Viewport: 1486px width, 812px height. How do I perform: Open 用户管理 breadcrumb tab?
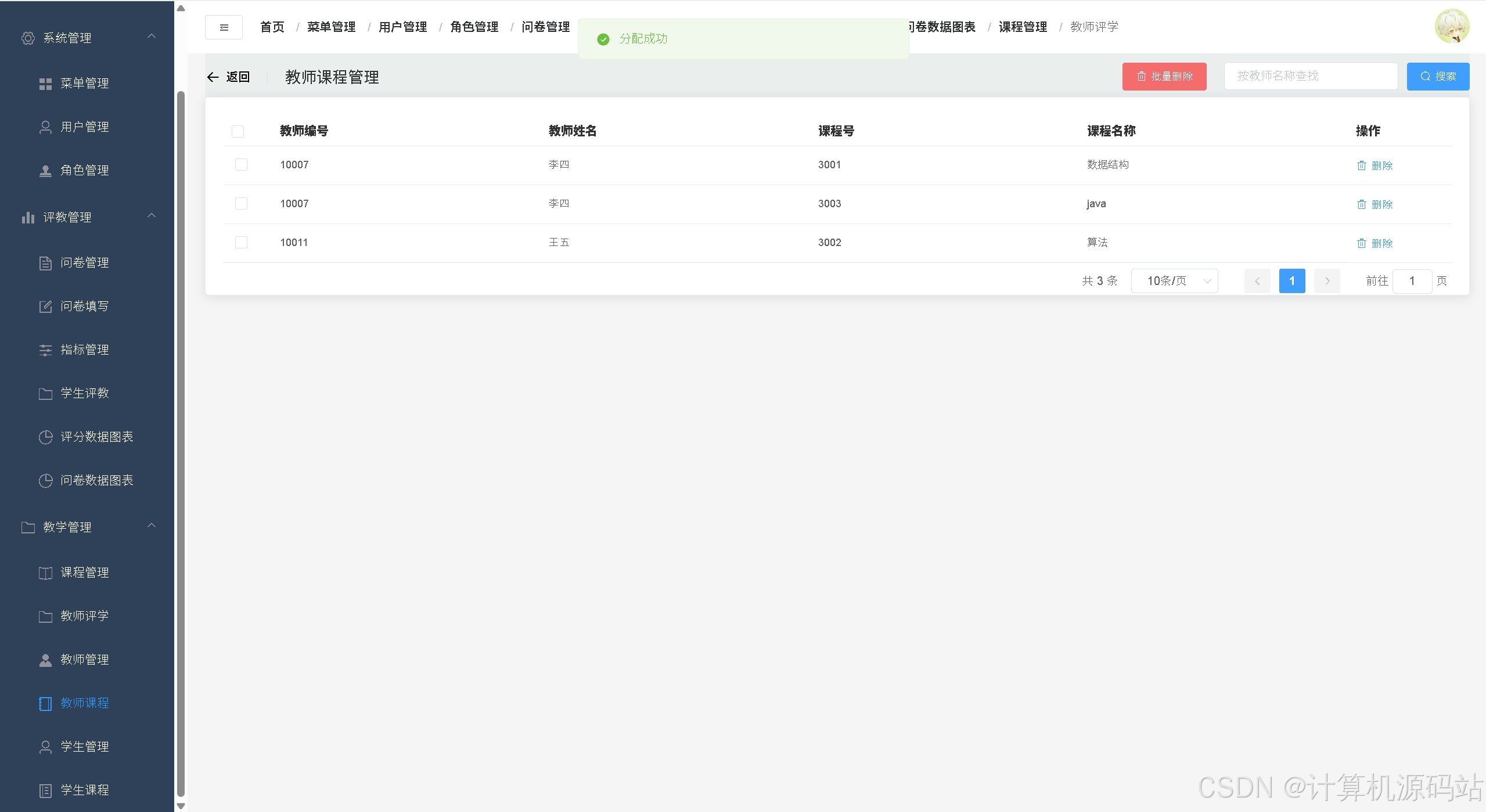coord(402,27)
